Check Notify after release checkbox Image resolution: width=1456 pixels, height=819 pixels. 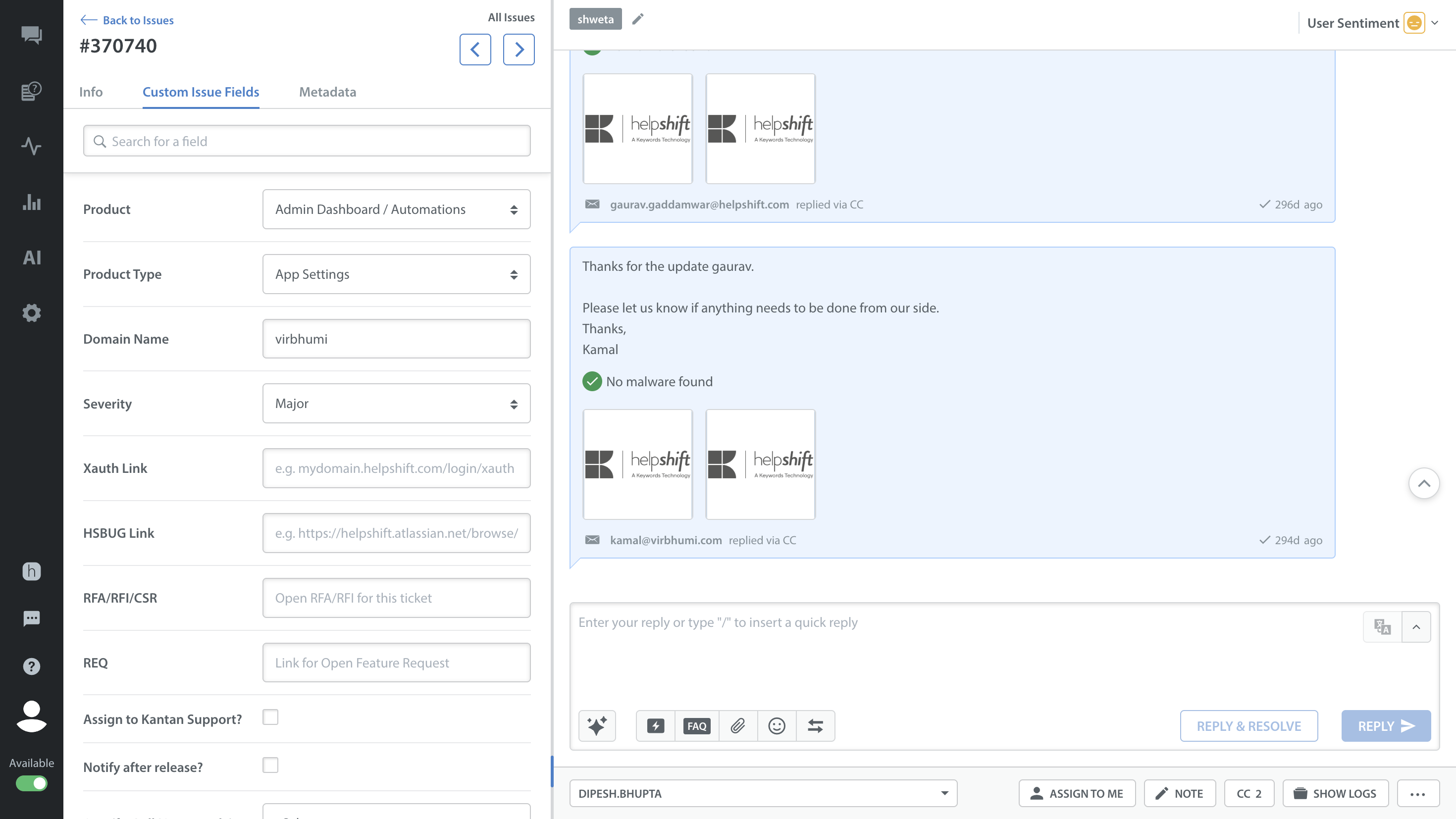pos(270,766)
